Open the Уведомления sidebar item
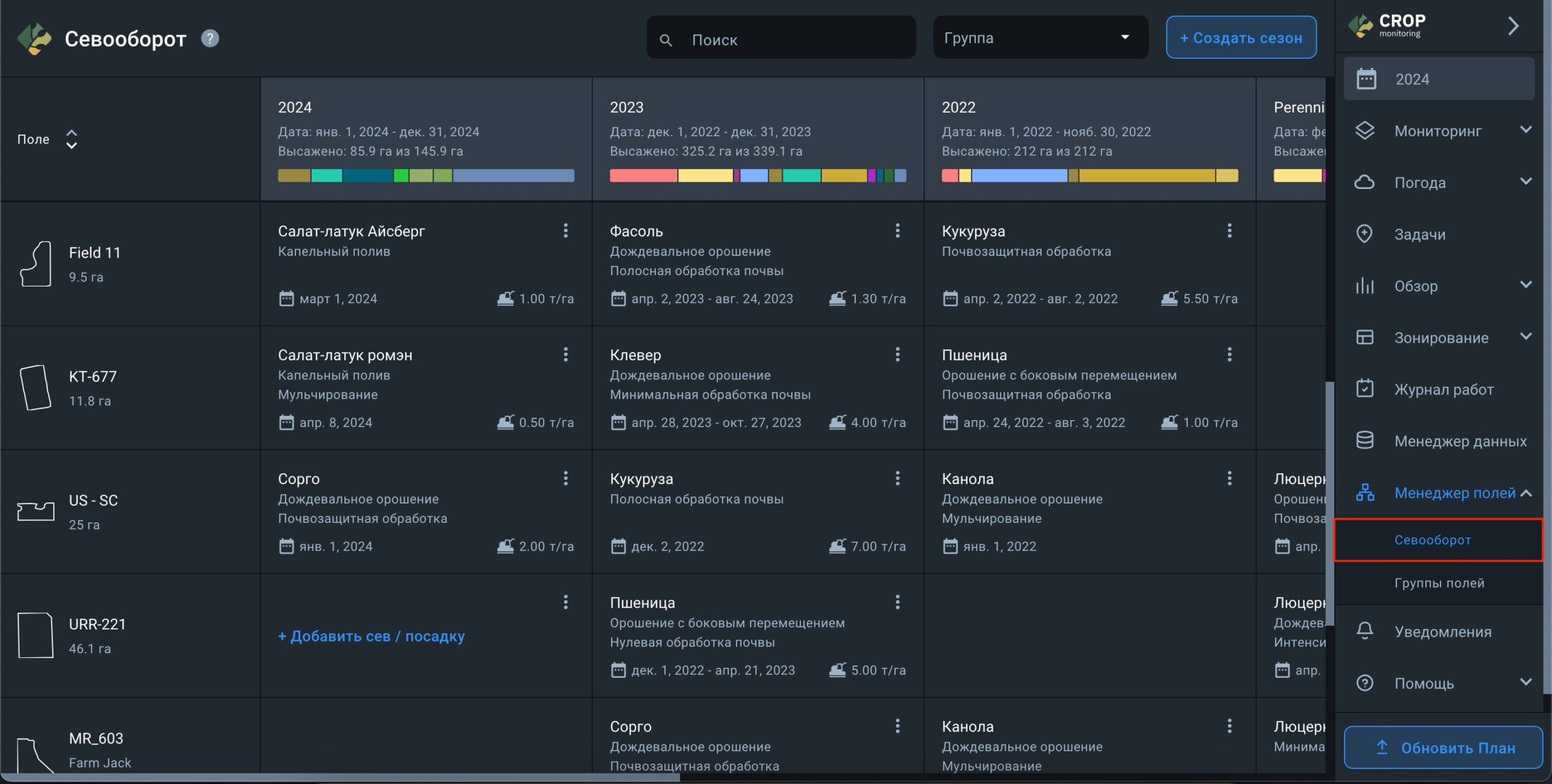 (x=1438, y=631)
